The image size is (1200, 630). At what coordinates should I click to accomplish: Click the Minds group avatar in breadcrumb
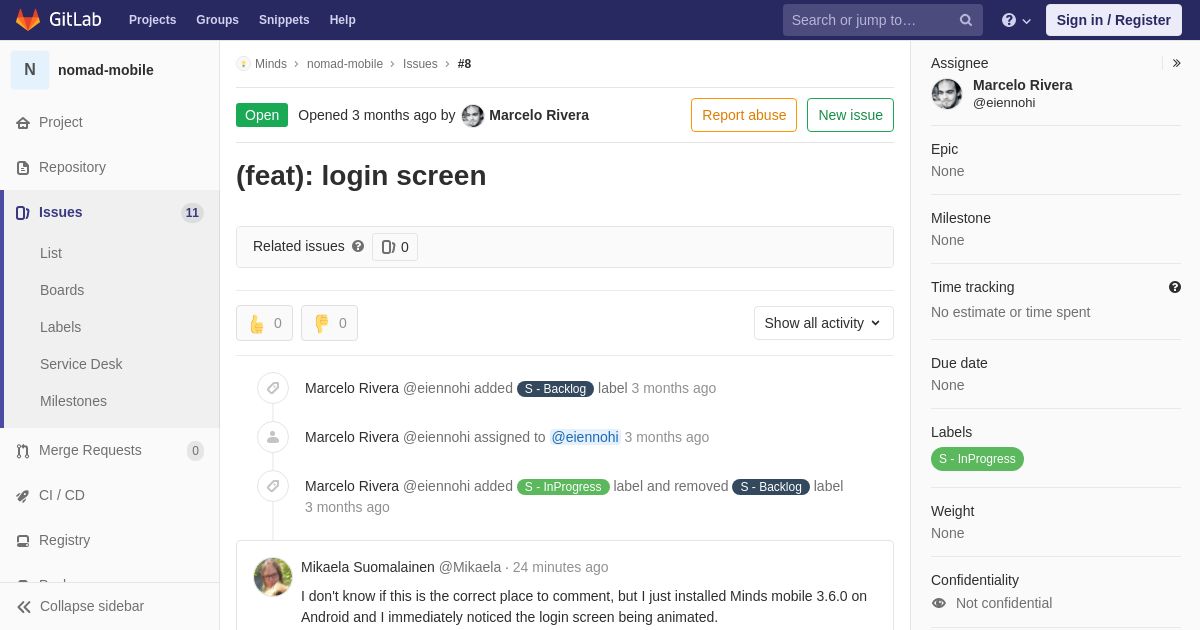(x=243, y=64)
